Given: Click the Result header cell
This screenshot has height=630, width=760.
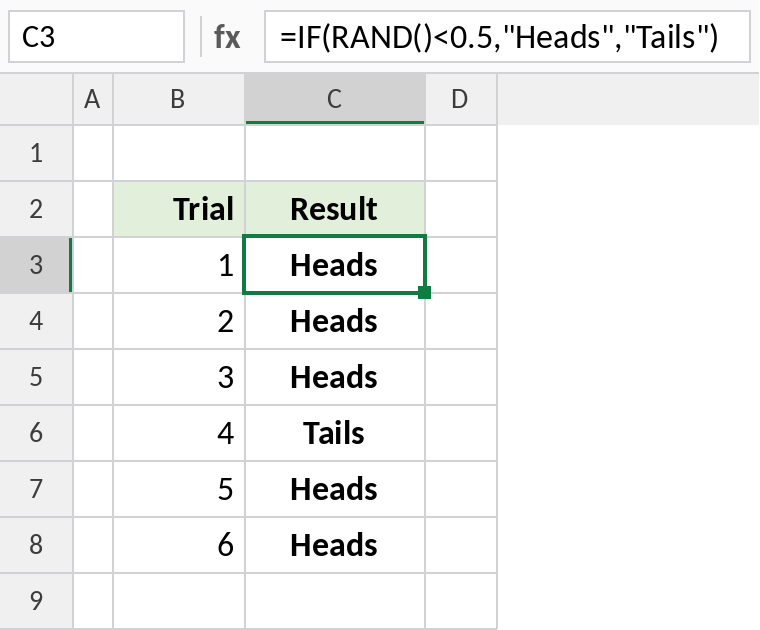Looking at the screenshot, I should 335,209.
